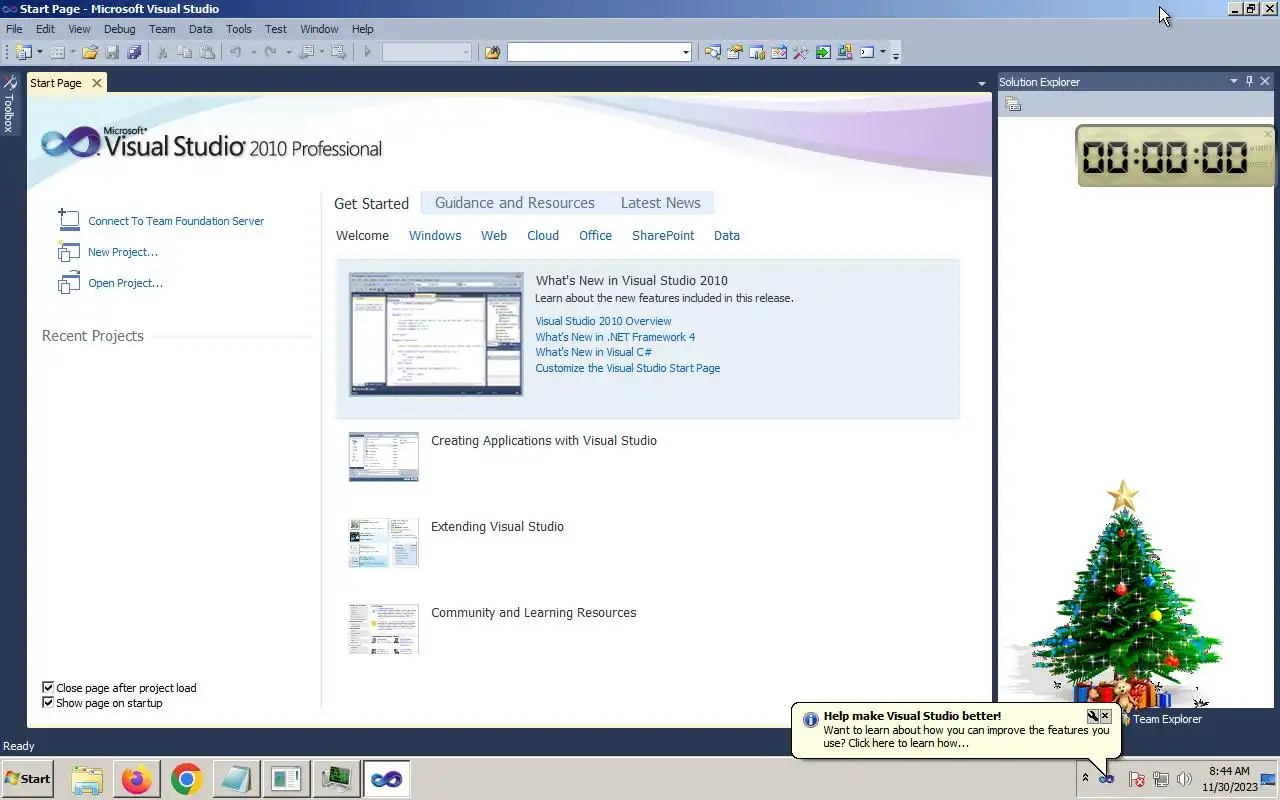Open the solution configurations combo box
Screen dimensions: 1280x800
pyautogui.click(x=427, y=52)
